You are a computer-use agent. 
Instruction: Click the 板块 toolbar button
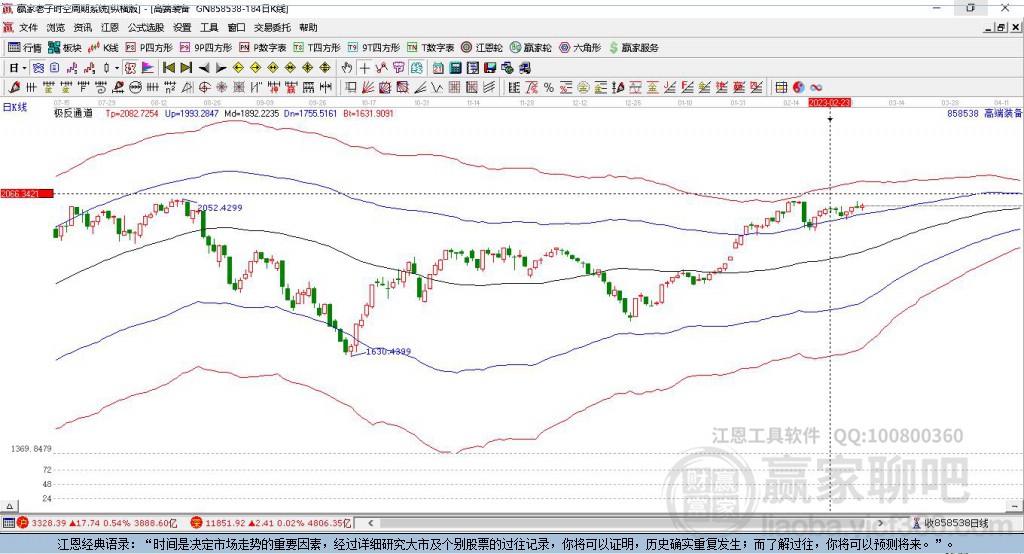65,48
